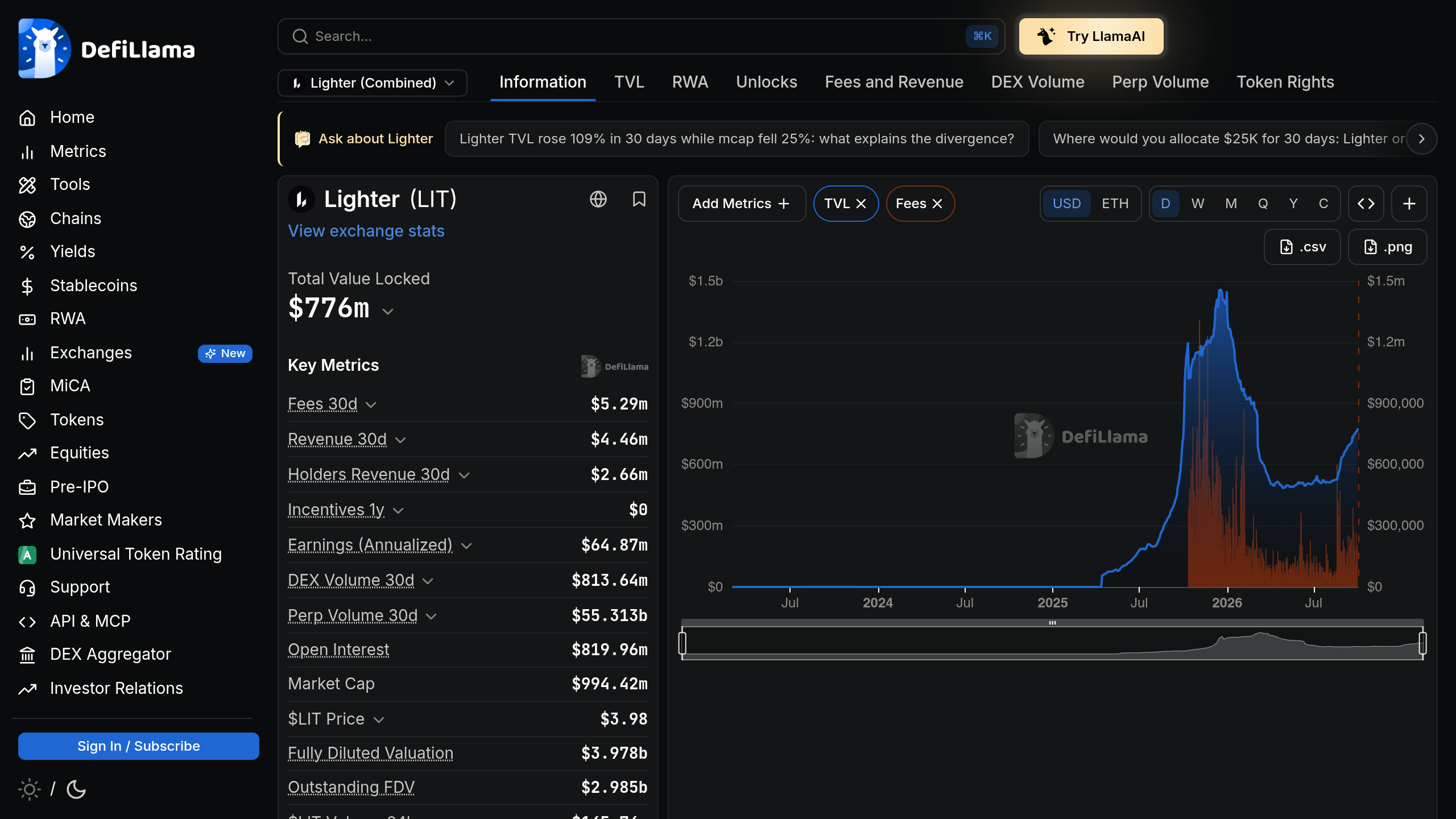Open the Lighter (Combined) protocol dropdown
Viewport: 1456px width, 819px height.
[x=373, y=83]
